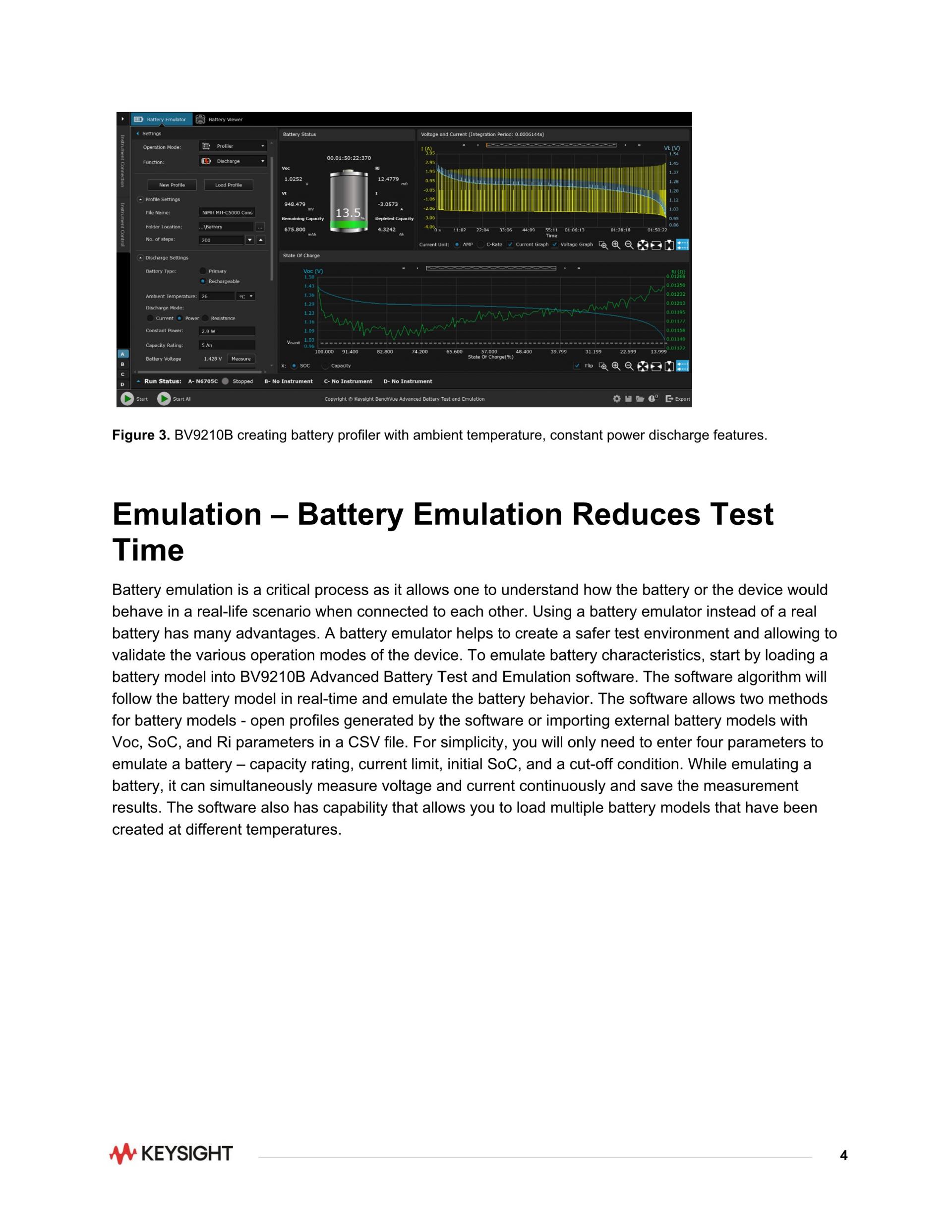The height and width of the screenshot is (1232, 952).
Task: Click State Of Charge autoscale all icon
Action: coord(643,366)
